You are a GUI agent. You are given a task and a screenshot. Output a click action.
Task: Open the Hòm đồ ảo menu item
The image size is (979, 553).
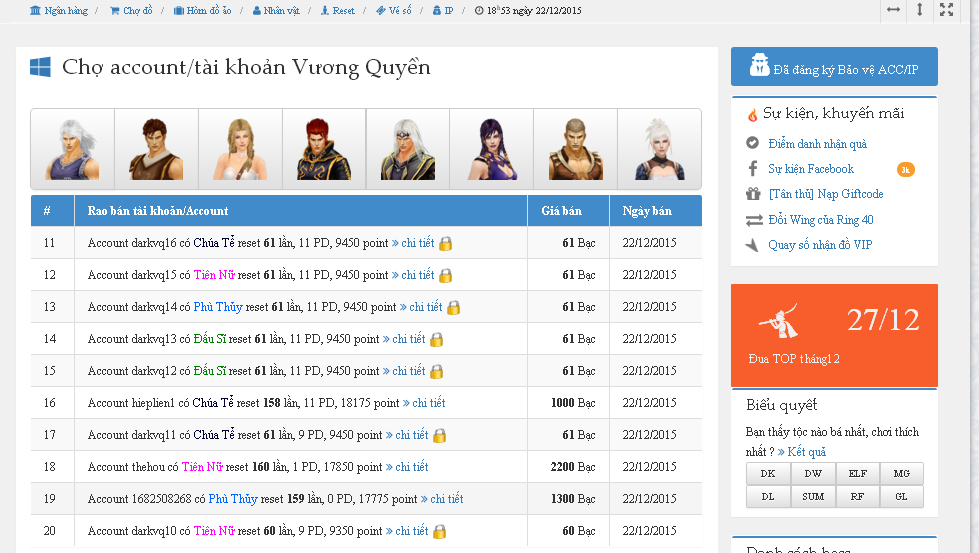(x=201, y=11)
